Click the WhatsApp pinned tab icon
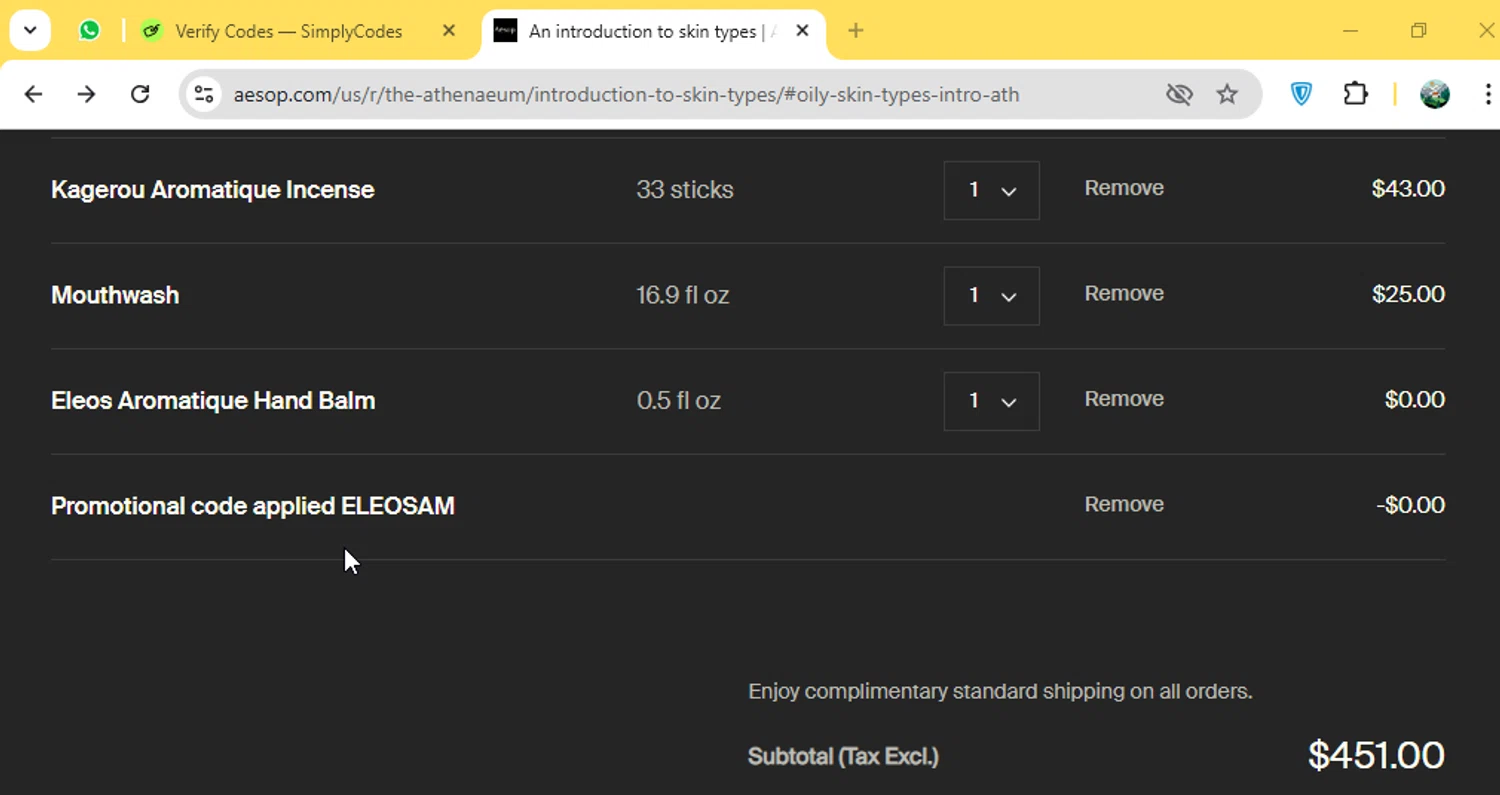This screenshot has height=795, width=1500. (x=90, y=31)
